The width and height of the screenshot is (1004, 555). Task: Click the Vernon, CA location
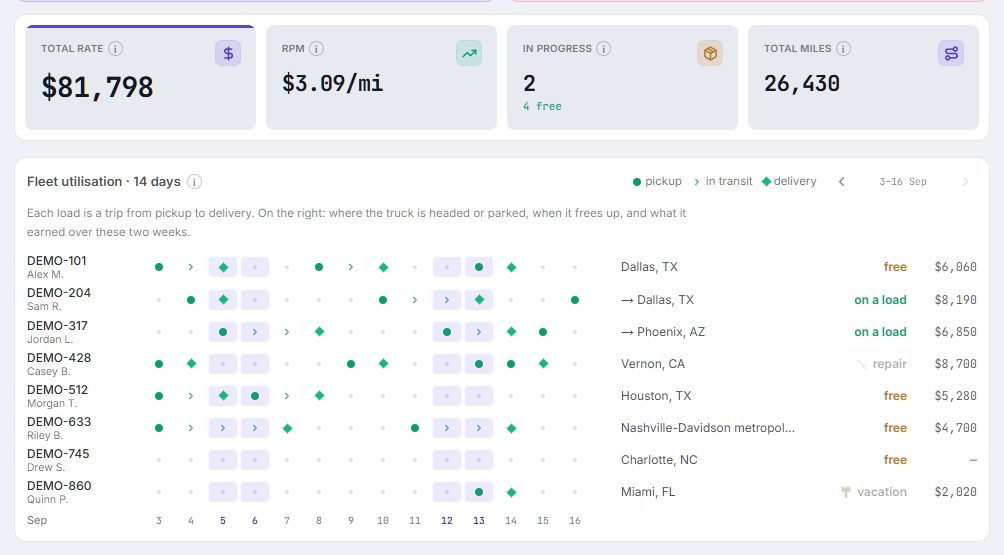coord(652,364)
